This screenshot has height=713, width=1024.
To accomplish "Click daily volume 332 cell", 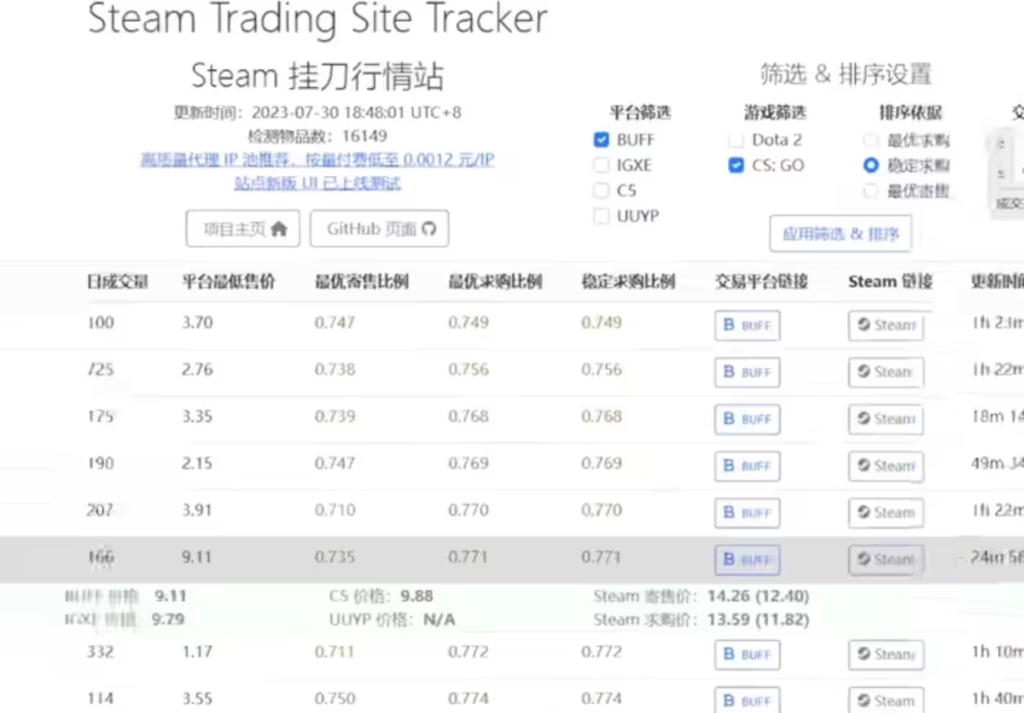I will (101, 652).
